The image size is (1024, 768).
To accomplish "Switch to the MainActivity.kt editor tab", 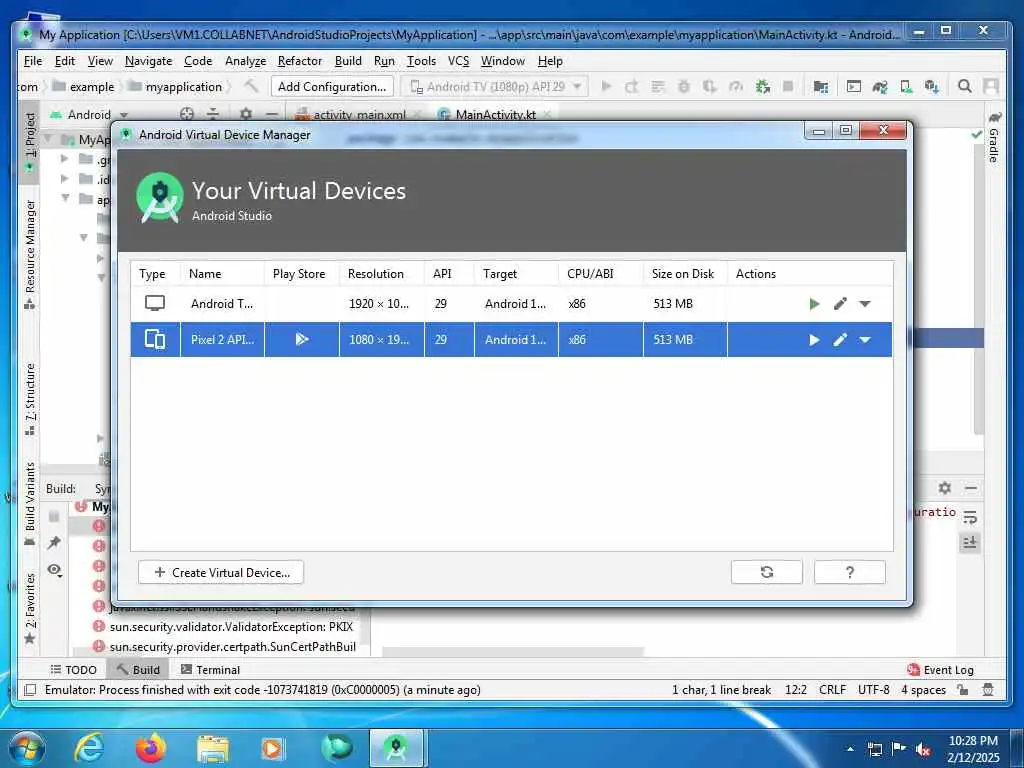I will 495,114.
